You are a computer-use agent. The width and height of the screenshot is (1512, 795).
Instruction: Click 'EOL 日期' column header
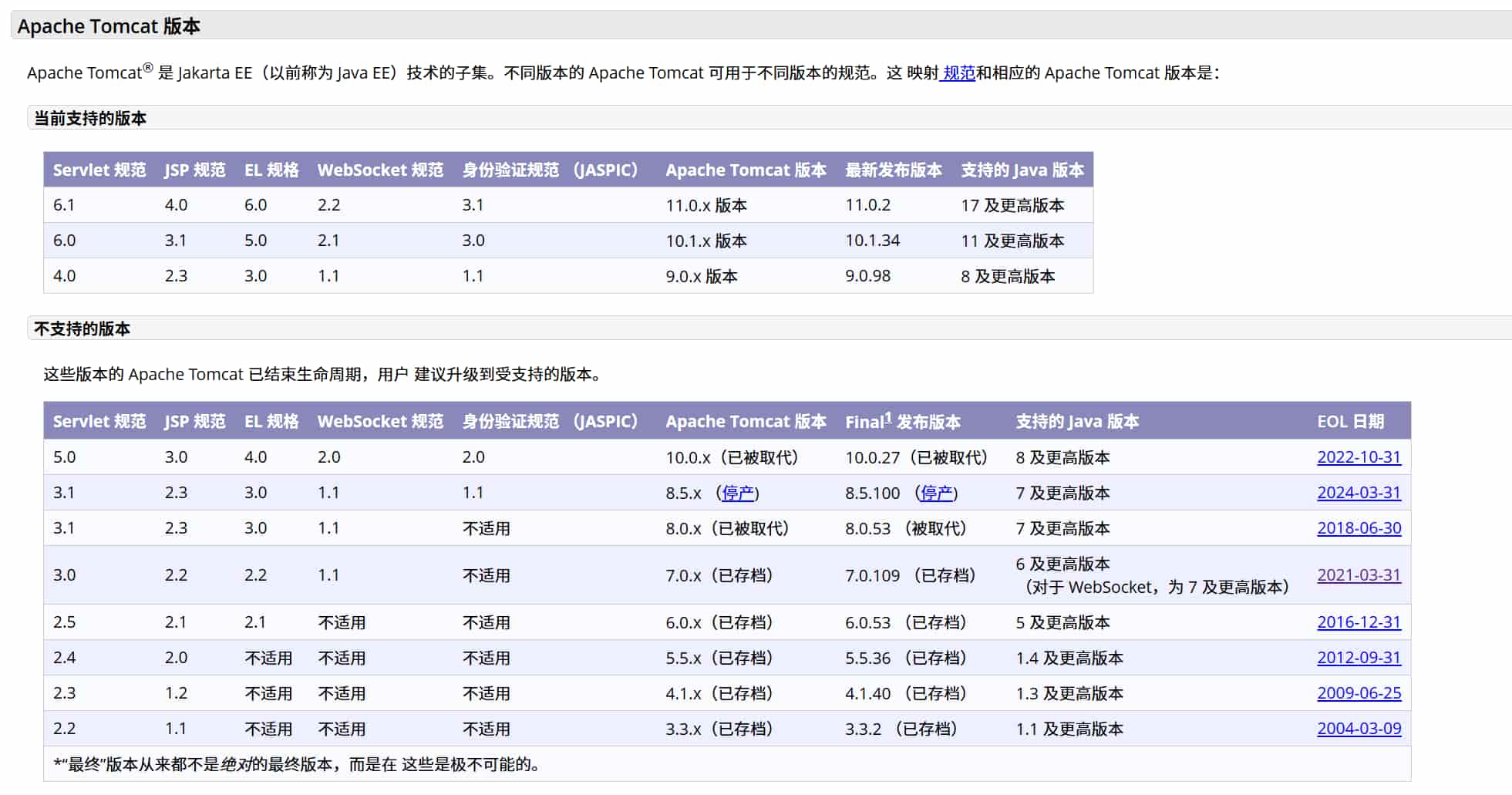click(x=1350, y=422)
